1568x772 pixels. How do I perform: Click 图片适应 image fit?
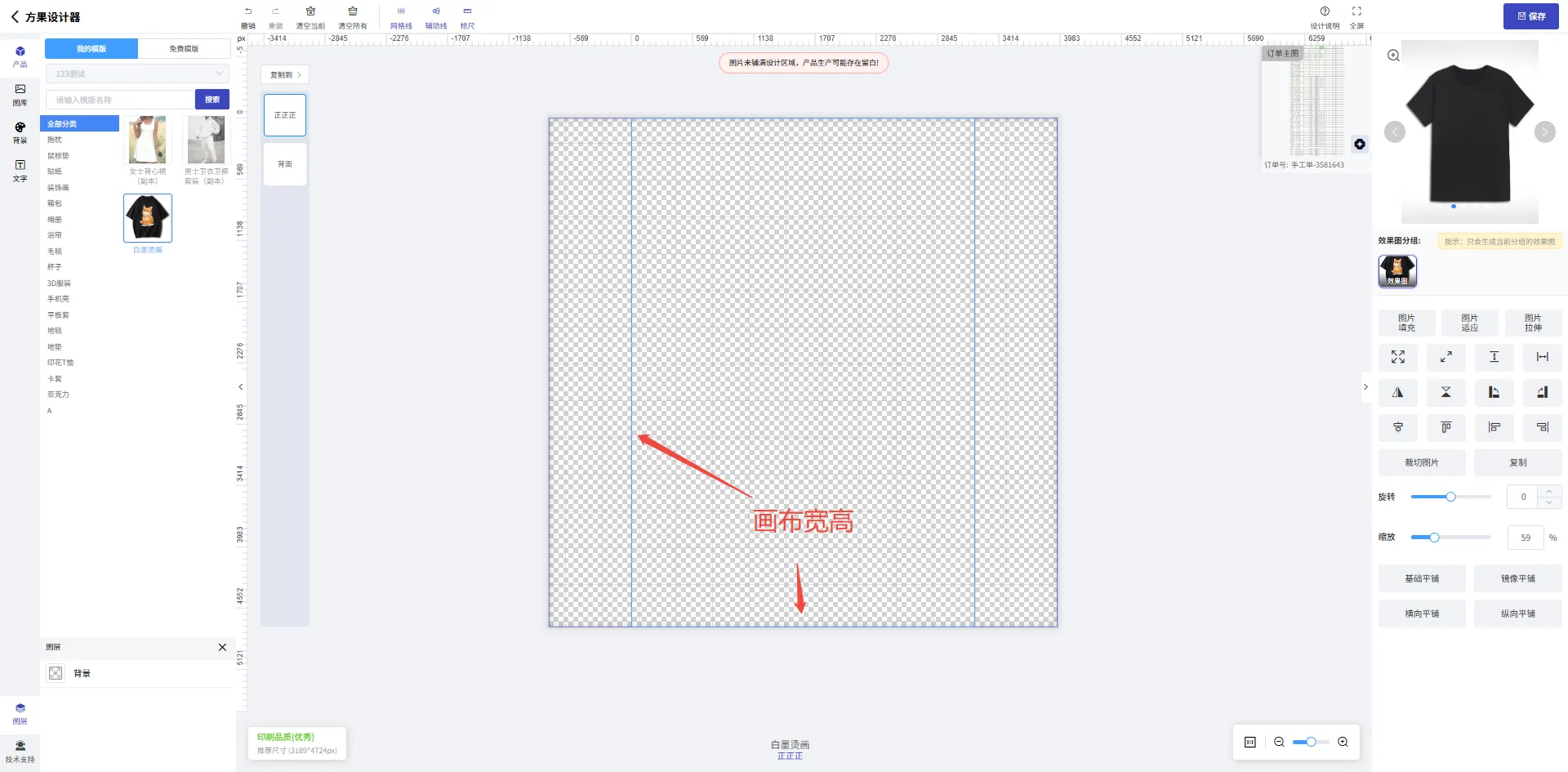[1470, 323]
